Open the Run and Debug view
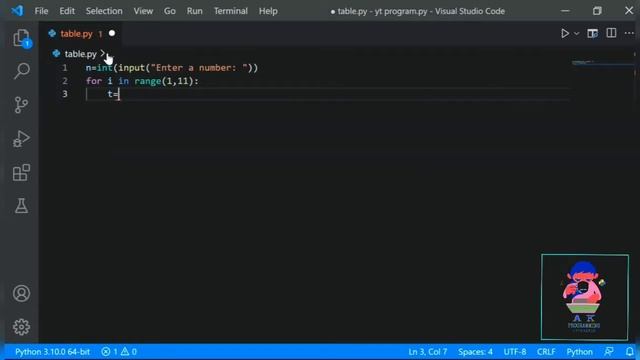The height and width of the screenshot is (360, 640). tap(21, 139)
